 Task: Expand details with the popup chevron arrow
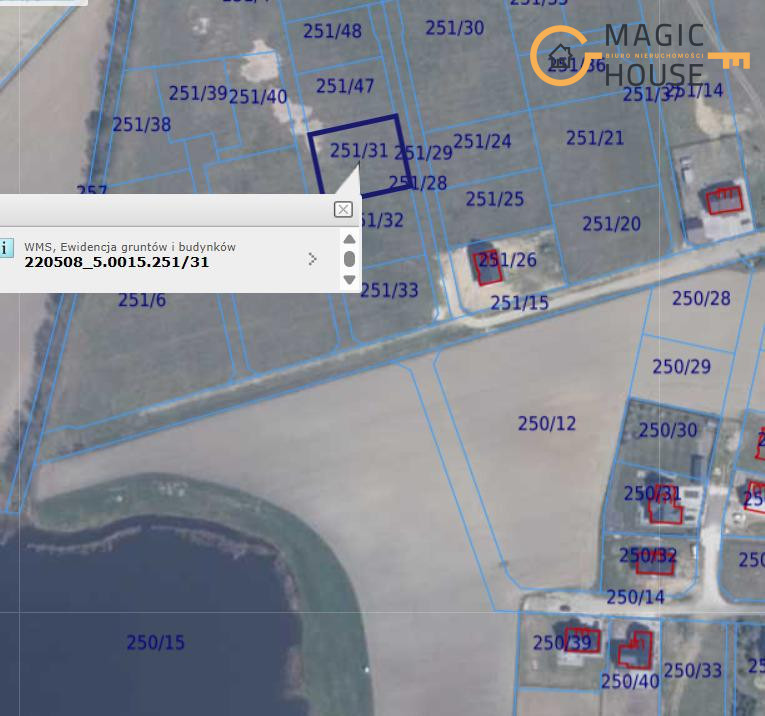[313, 259]
